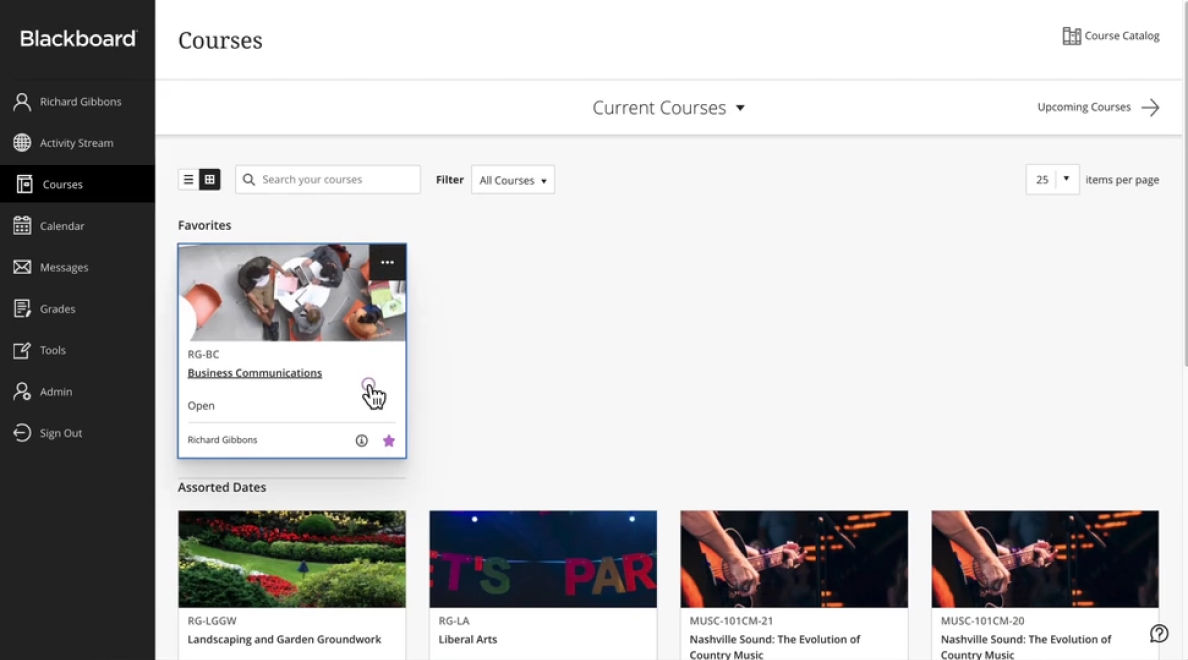Open the Business Communications course link

pyautogui.click(x=254, y=372)
